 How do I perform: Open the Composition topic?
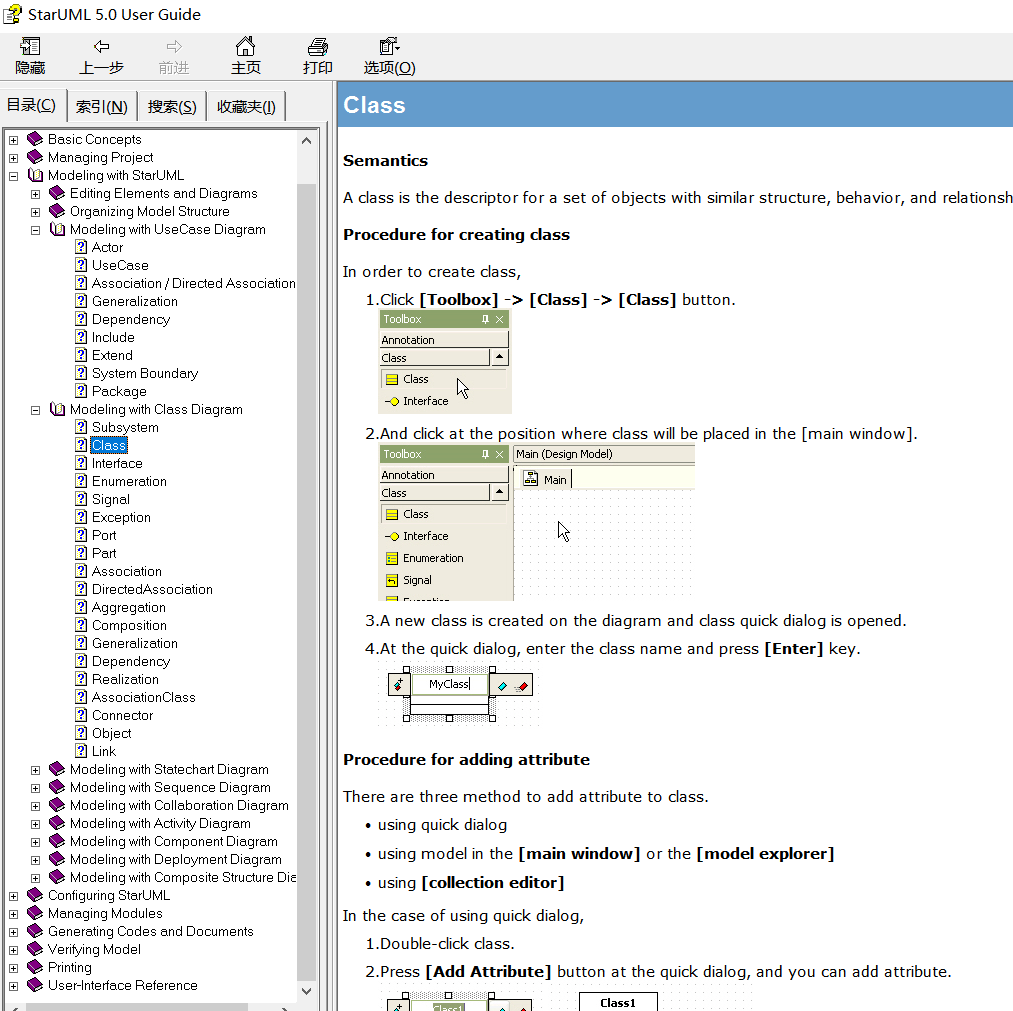[x=129, y=626]
